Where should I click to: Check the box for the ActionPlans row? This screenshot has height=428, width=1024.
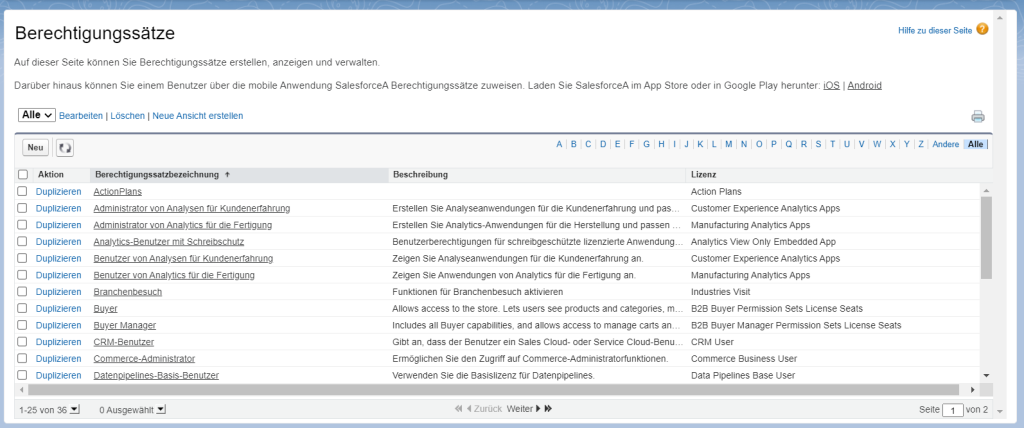click(x=23, y=191)
